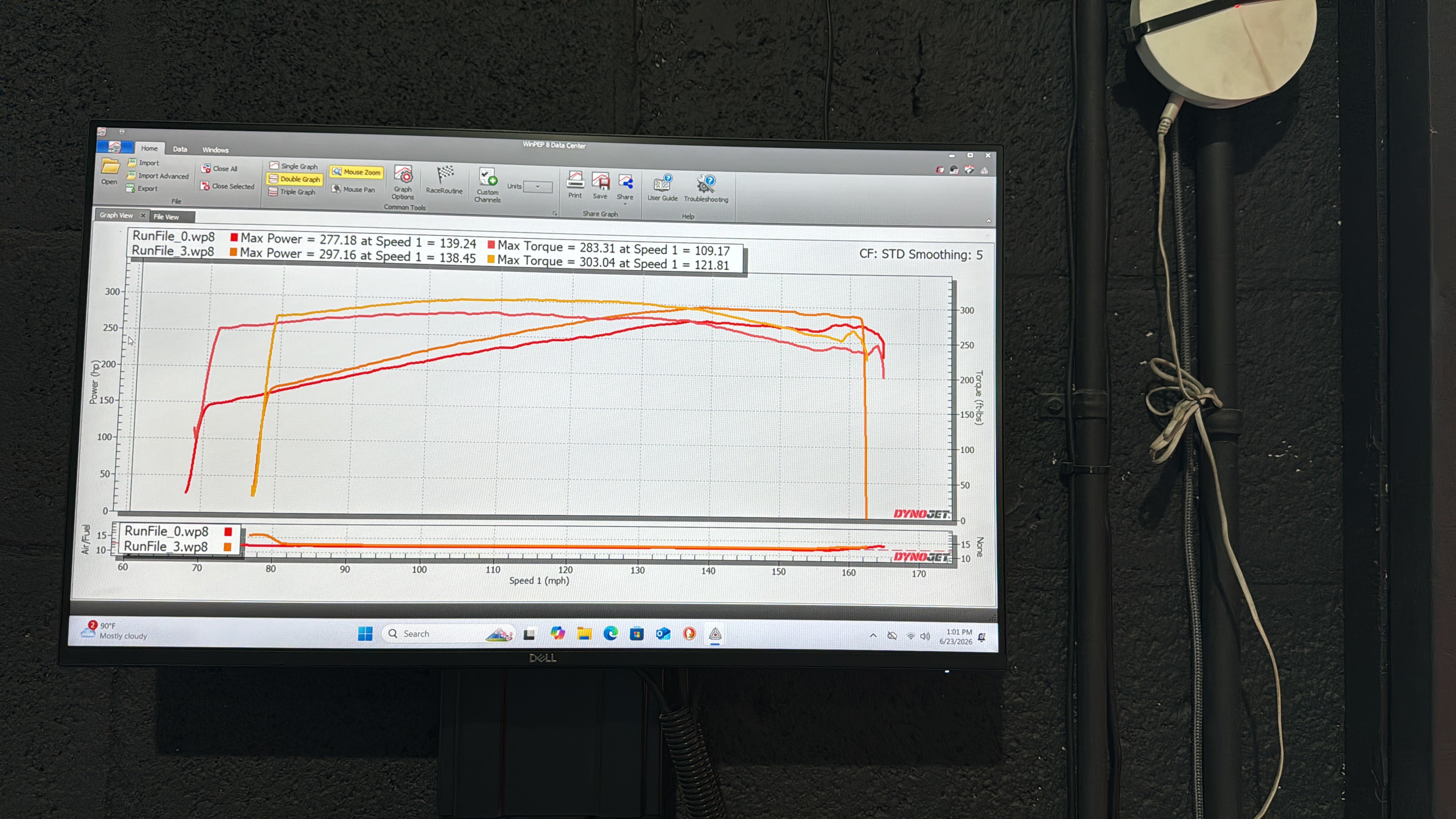Launch Microsoft Edge from the taskbar

(610, 634)
